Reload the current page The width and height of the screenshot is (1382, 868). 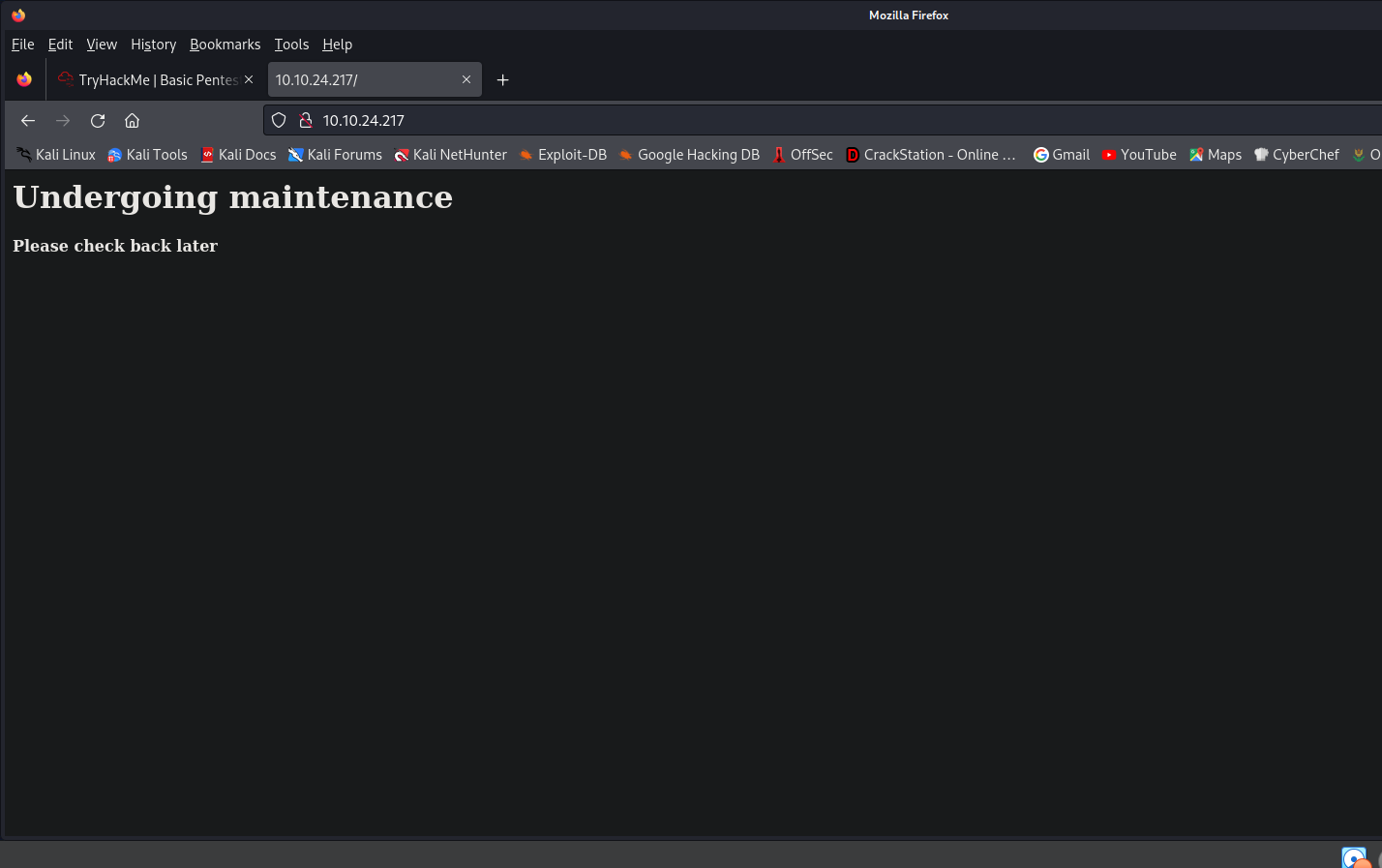(x=98, y=121)
